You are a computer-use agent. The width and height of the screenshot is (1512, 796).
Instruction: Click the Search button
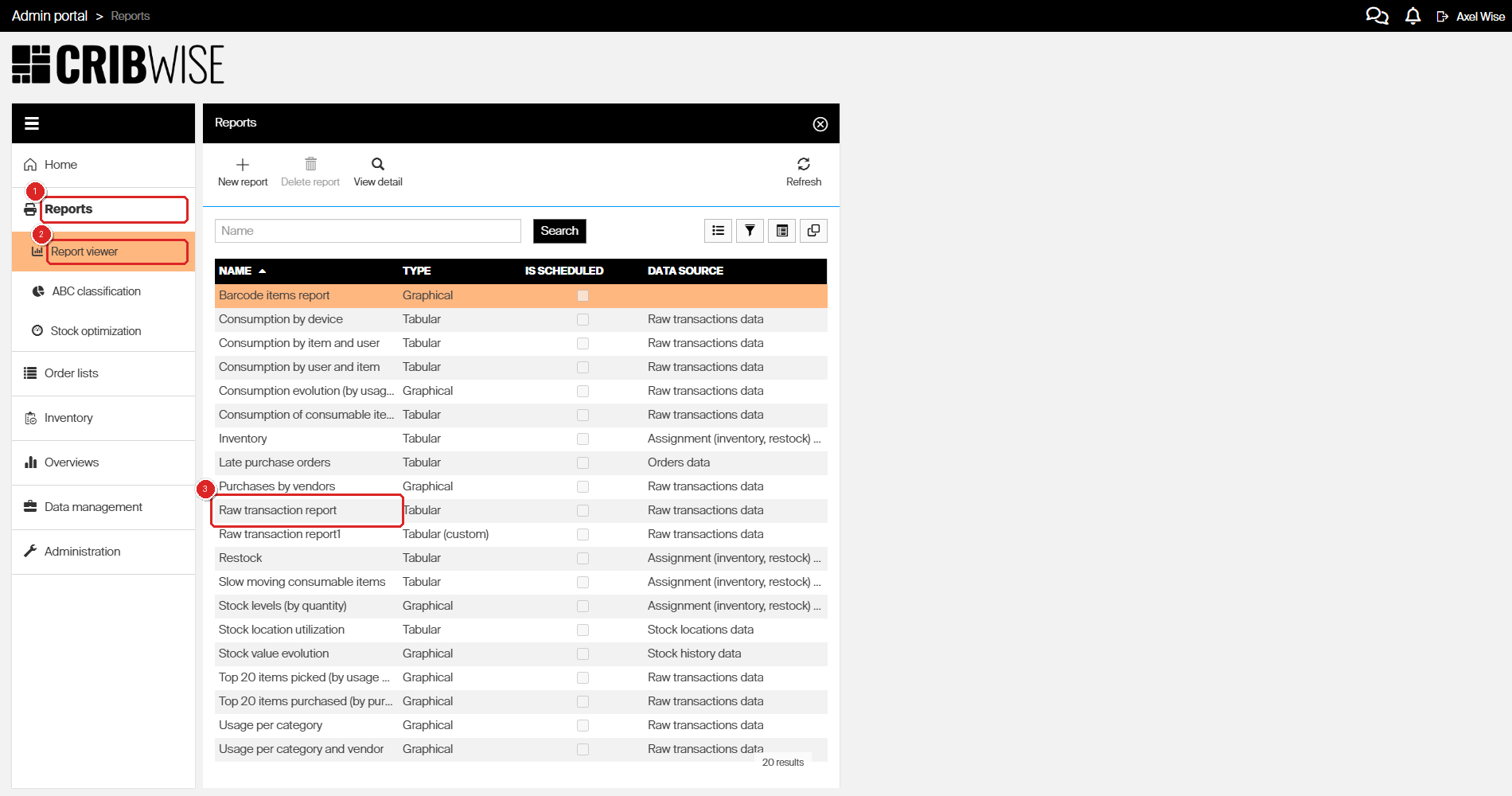click(559, 231)
